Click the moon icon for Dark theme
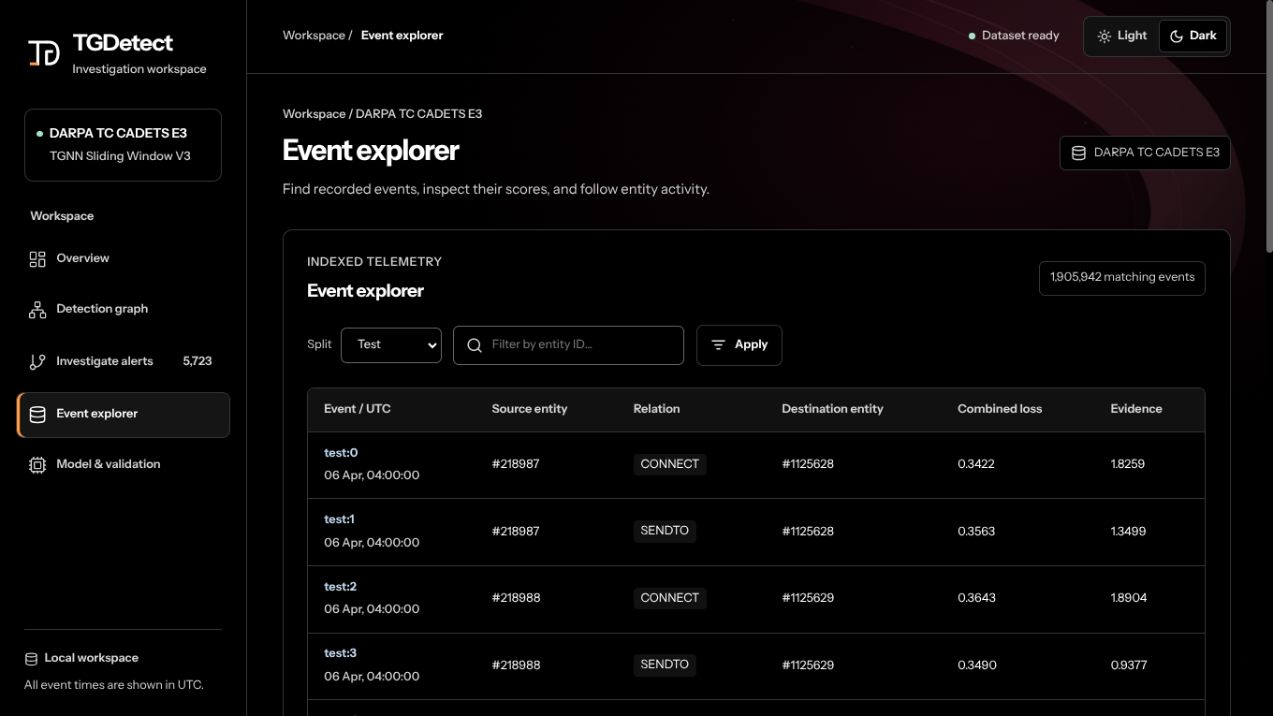The height and width of the screenshot is (716, 1273). tap(1176, 36)
